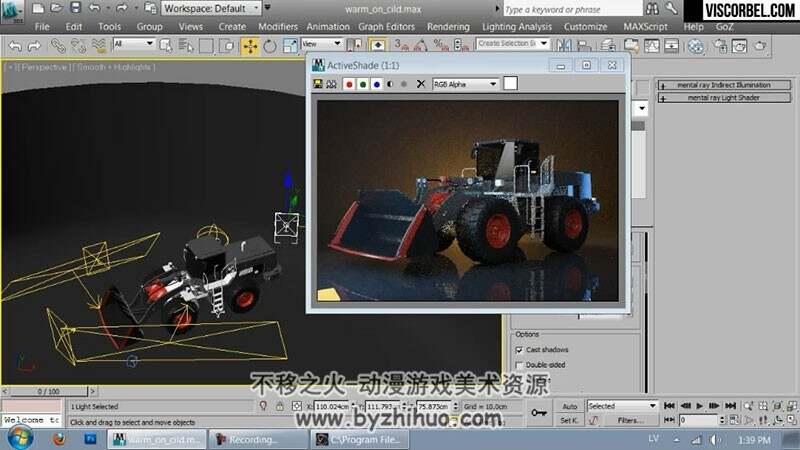The width and height of the screenshot is (800, 450).
Task: Open the Workspace: Default dropdown
Action: (211, 8)
